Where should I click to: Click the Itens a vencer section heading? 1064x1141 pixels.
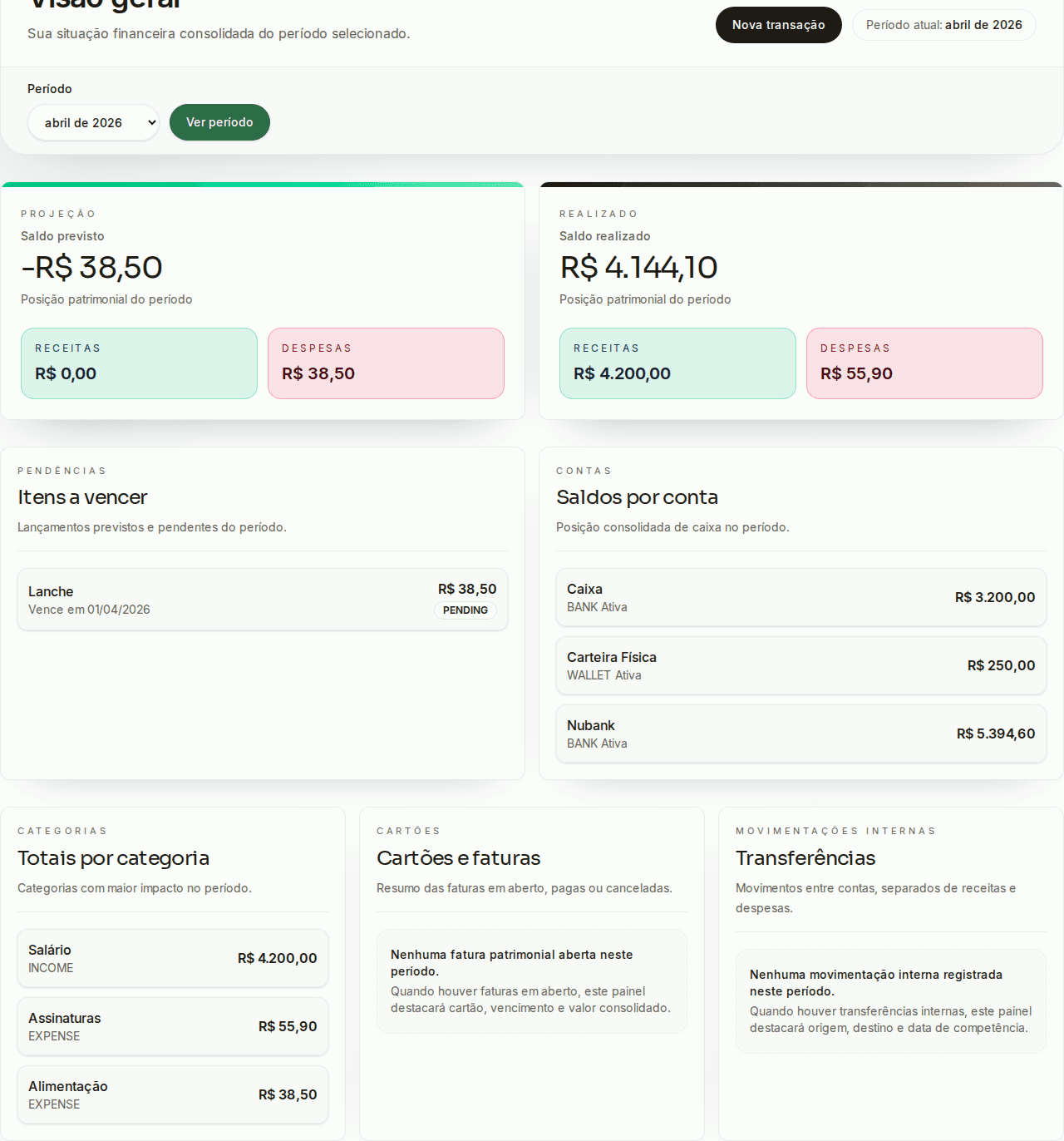82,496
